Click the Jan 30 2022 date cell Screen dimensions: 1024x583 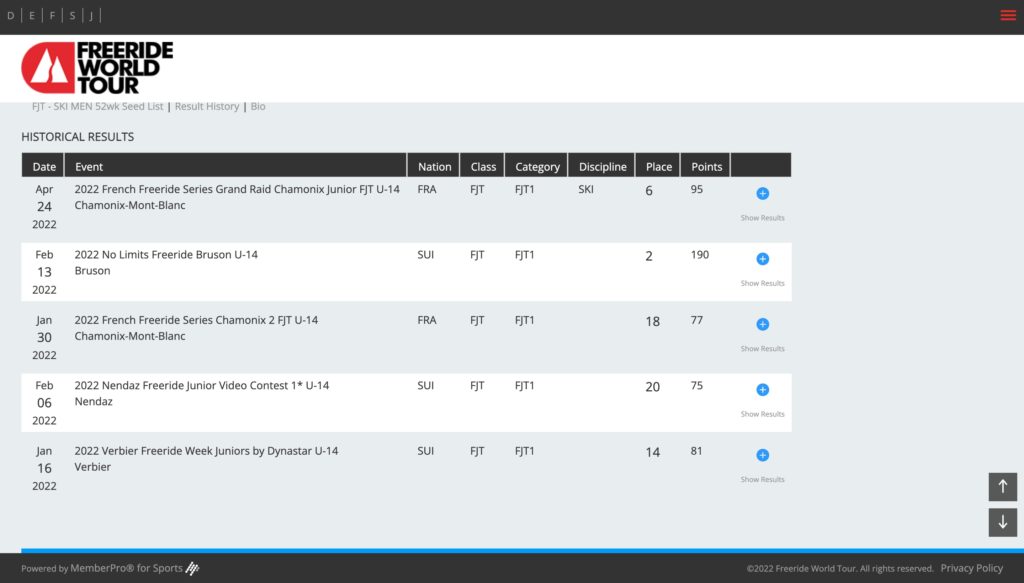click(x=44, y=337)
